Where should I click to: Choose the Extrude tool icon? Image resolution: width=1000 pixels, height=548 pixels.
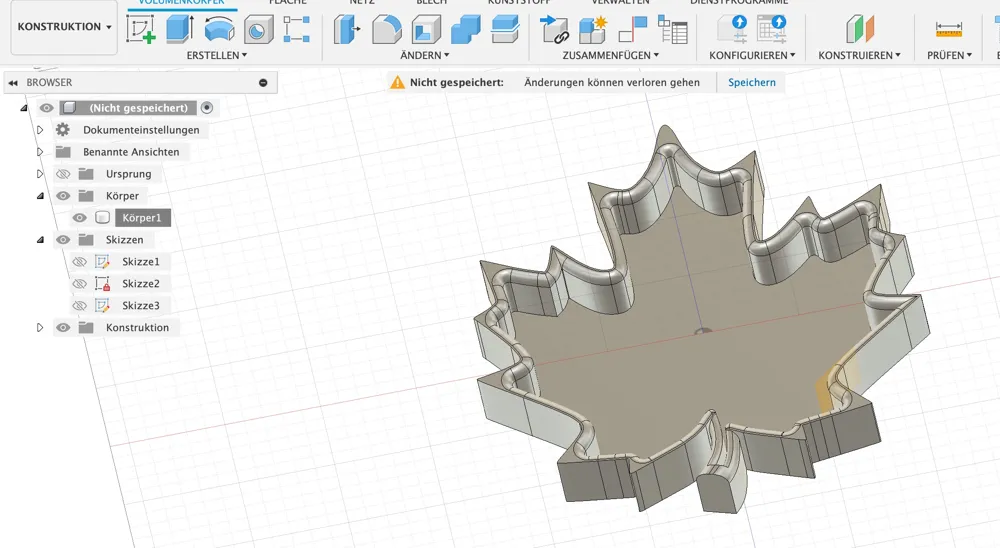[x=180, y=29]
